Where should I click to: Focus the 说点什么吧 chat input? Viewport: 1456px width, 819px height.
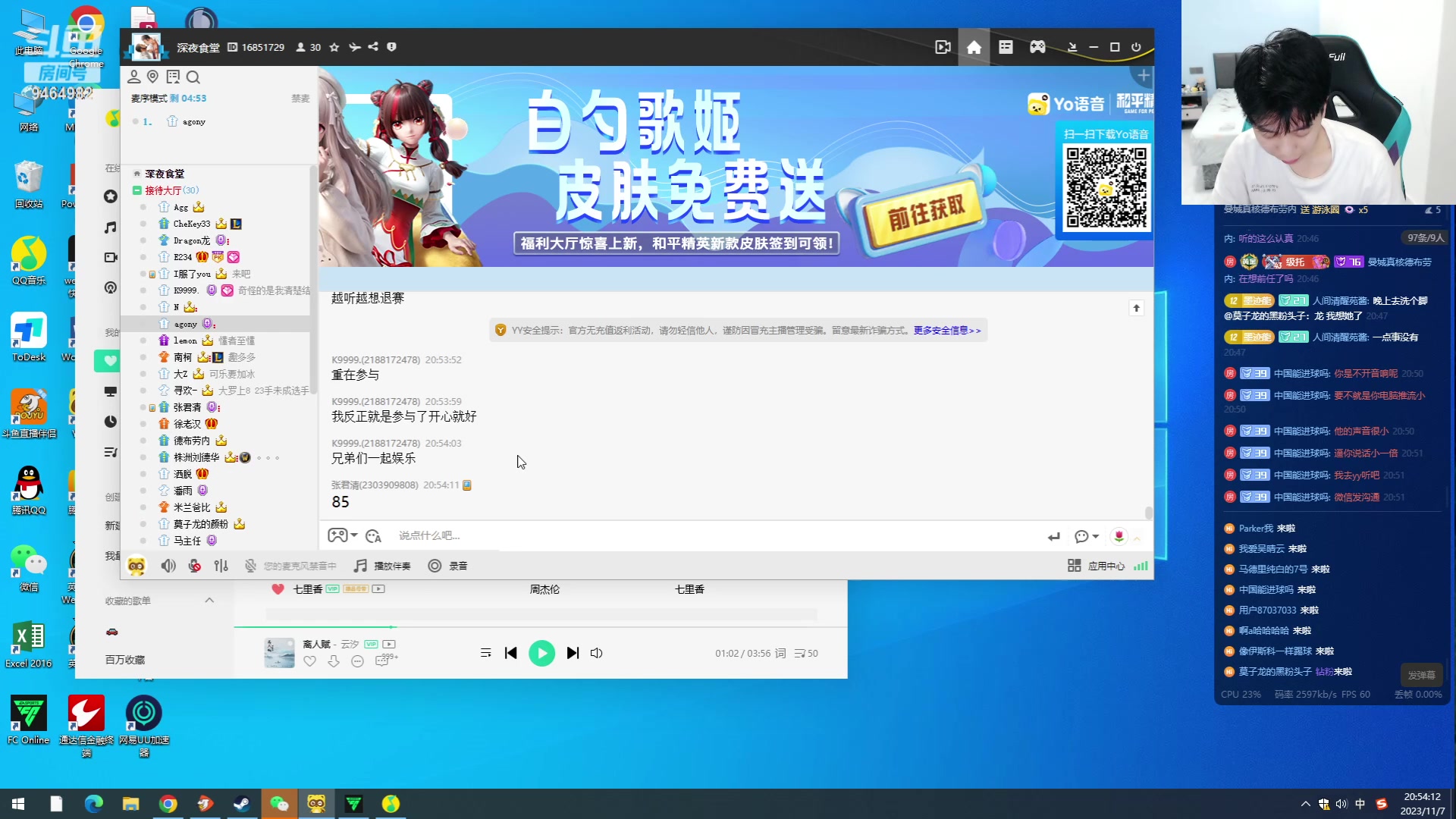click(x=713, y=536)
